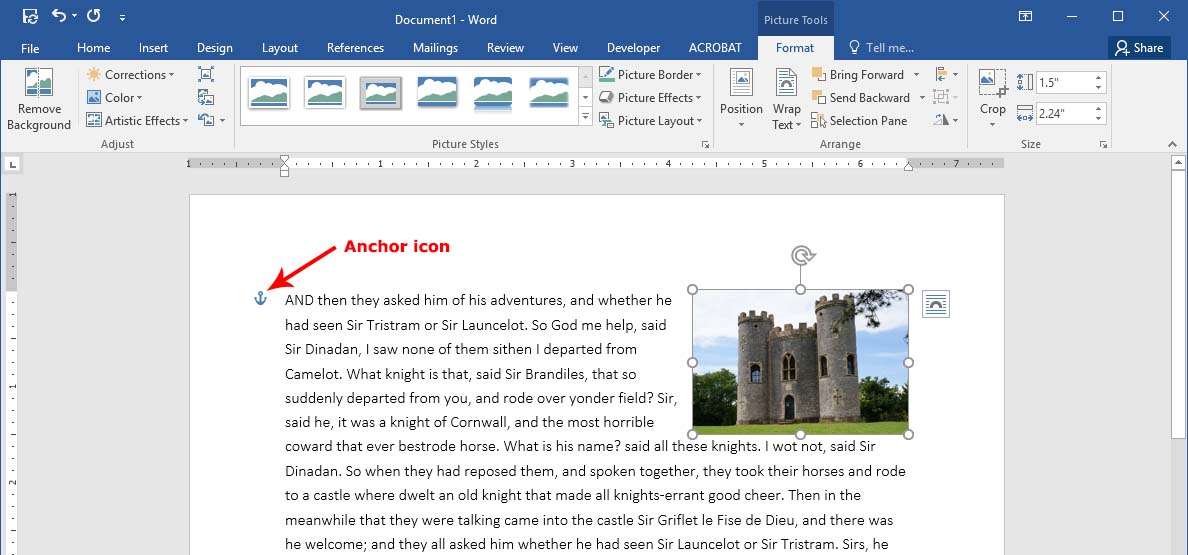Open the Wrap Text menu
Image resolution: width=1188 pixels, height=555 pixels.
coord(786,99)
